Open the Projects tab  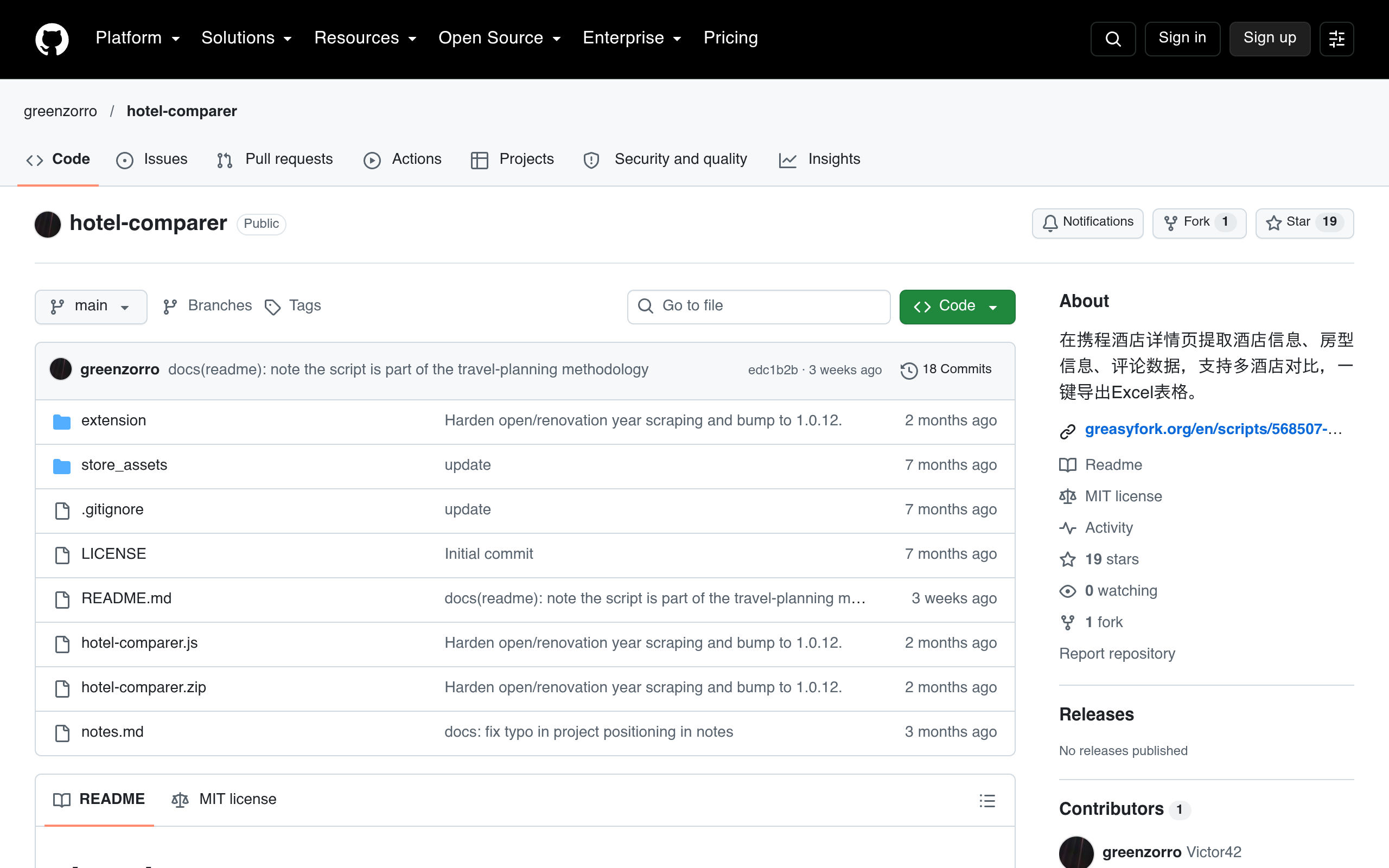tap(513, 159)
